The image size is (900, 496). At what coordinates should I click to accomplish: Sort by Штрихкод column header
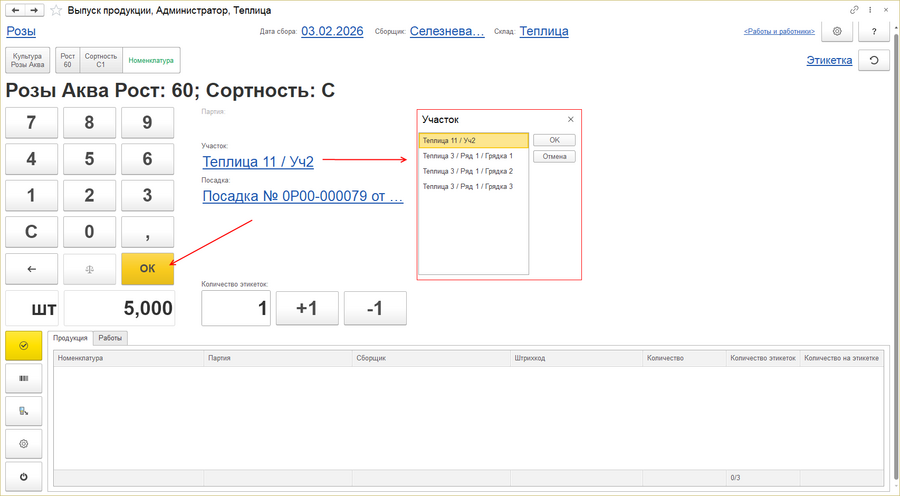(576, 358)
